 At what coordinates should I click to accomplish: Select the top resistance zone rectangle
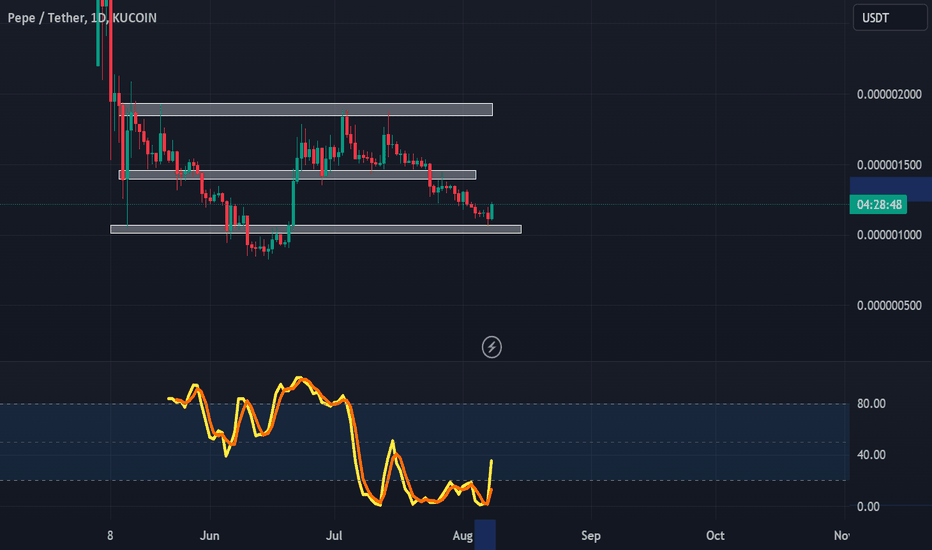point(306,109)
